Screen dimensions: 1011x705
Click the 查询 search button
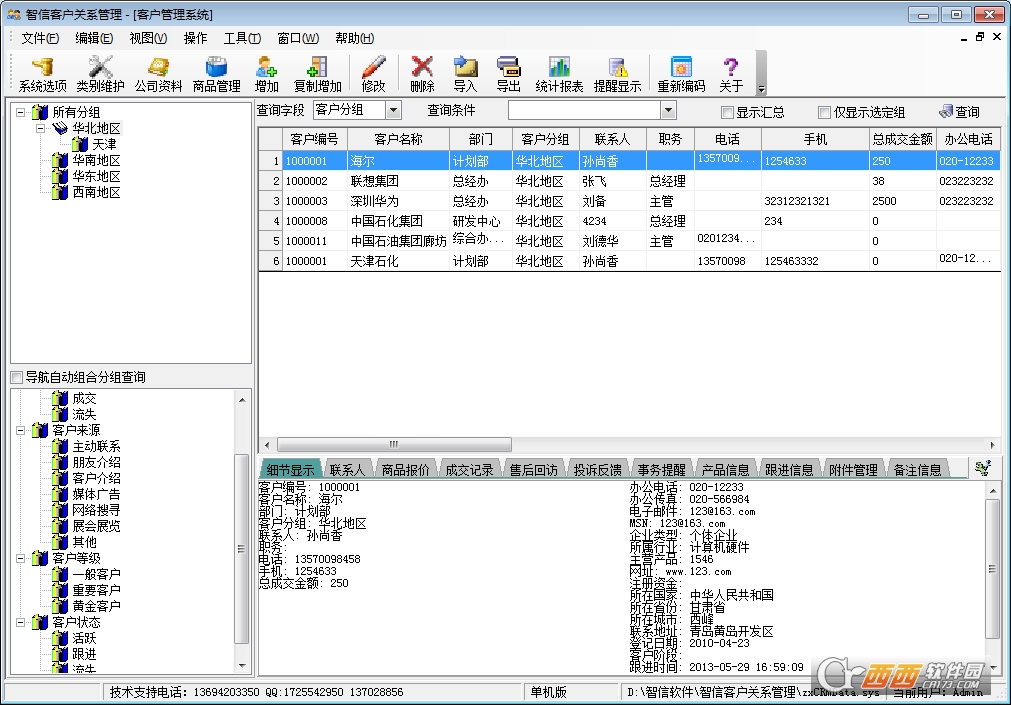(x=959, y=112)
